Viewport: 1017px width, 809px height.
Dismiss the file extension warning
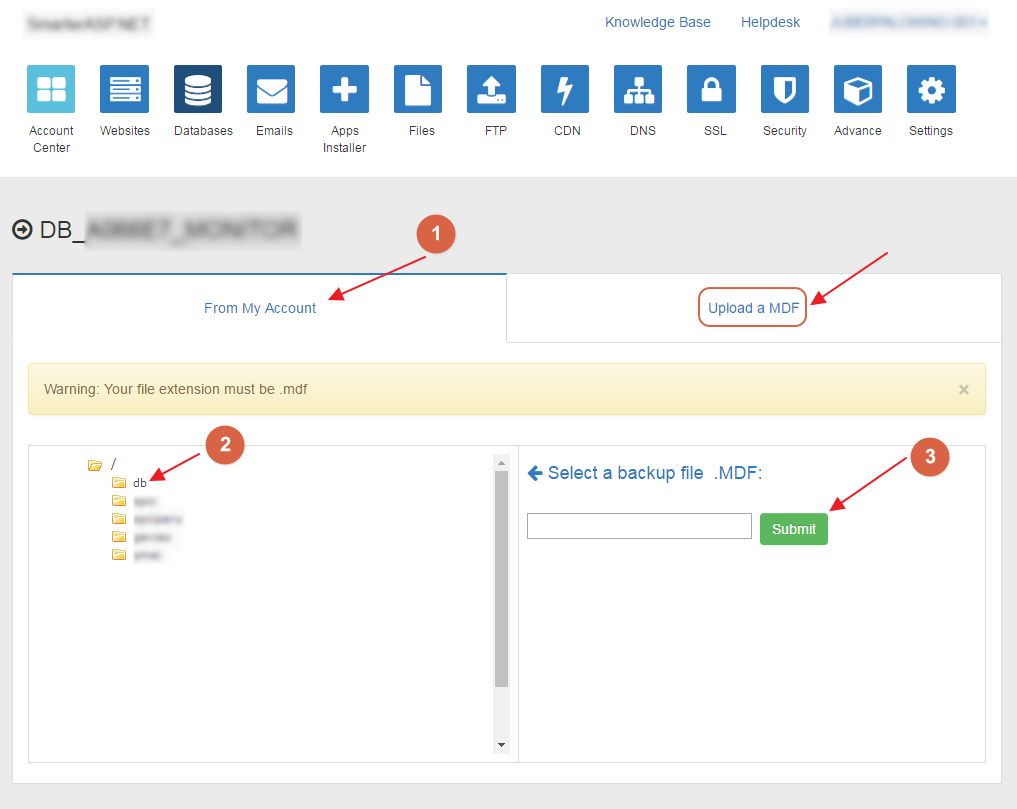964,389
